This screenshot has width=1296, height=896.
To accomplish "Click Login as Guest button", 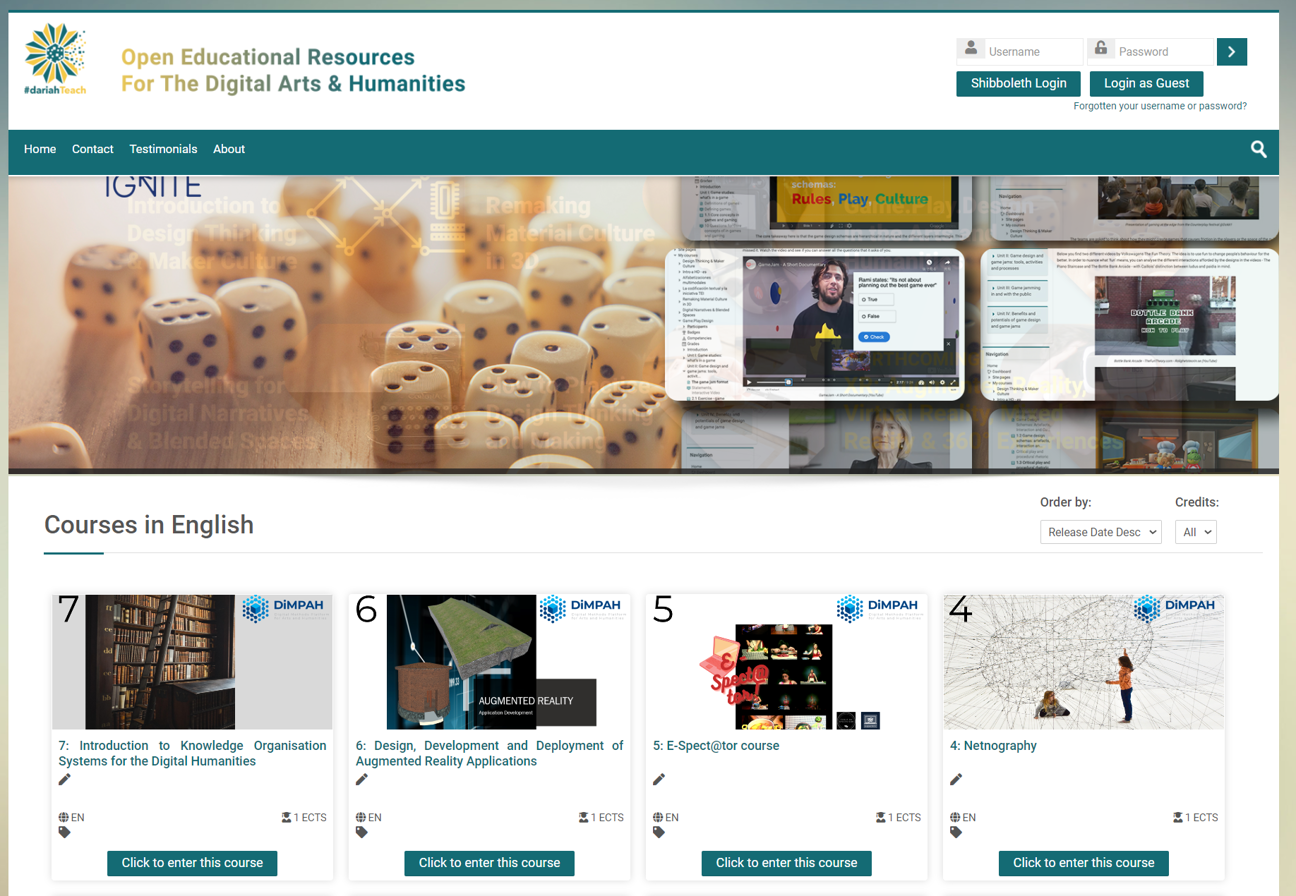I will pyautogui.click(x=1146, y=83).
